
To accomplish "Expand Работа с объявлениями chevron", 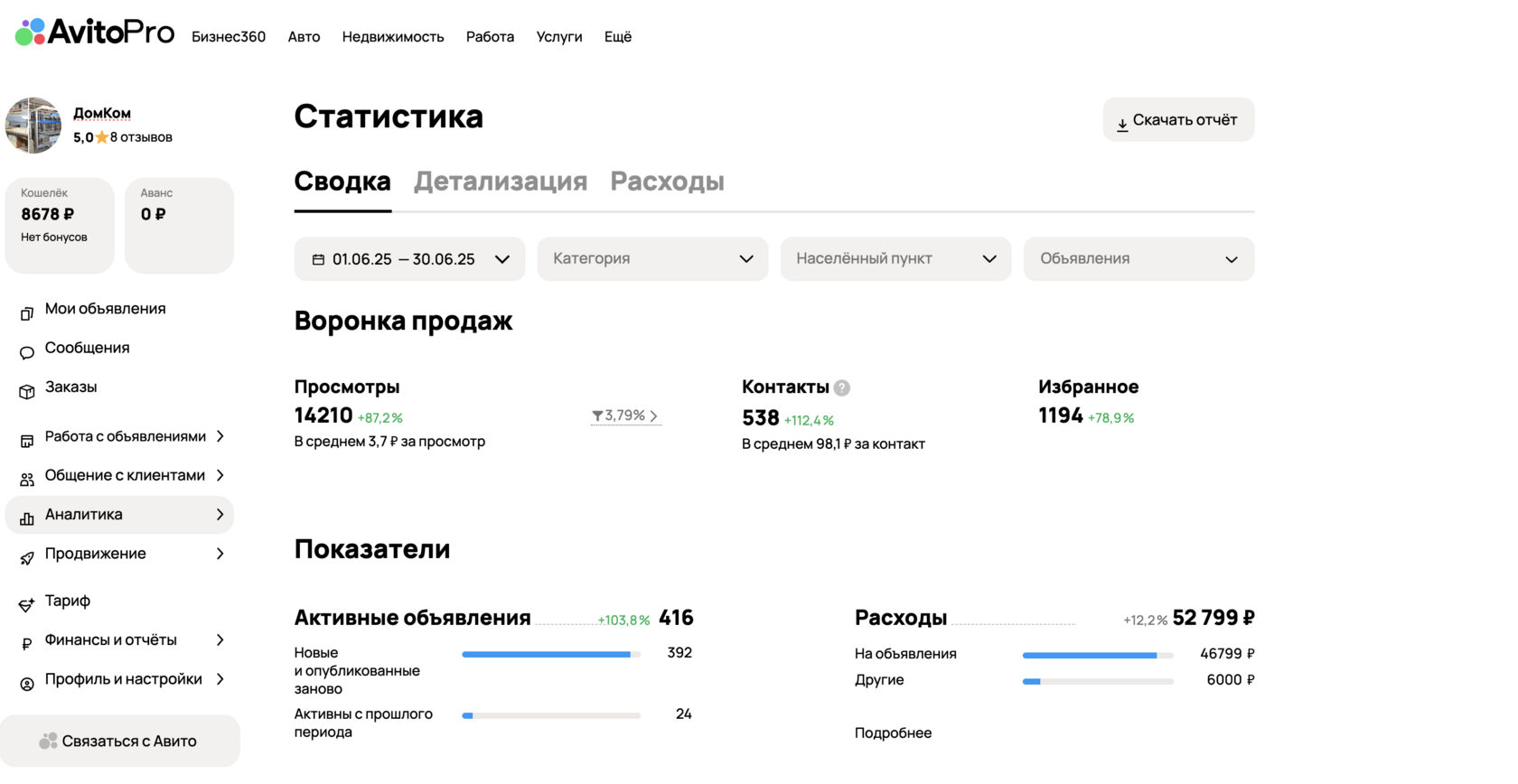I will [x=220, y=436].
